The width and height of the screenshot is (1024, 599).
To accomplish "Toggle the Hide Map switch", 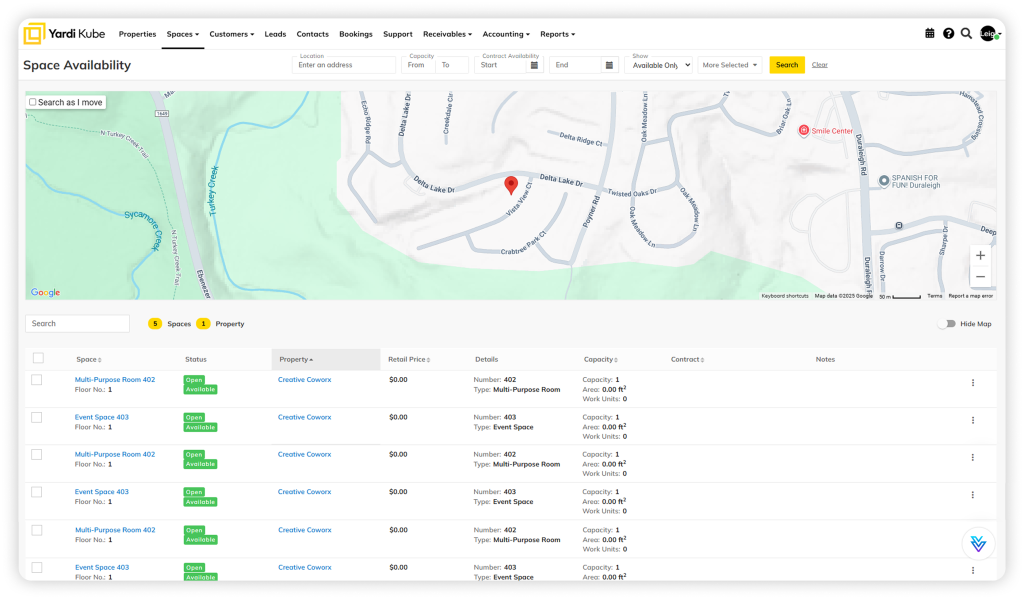I will [x=946, y=324].
